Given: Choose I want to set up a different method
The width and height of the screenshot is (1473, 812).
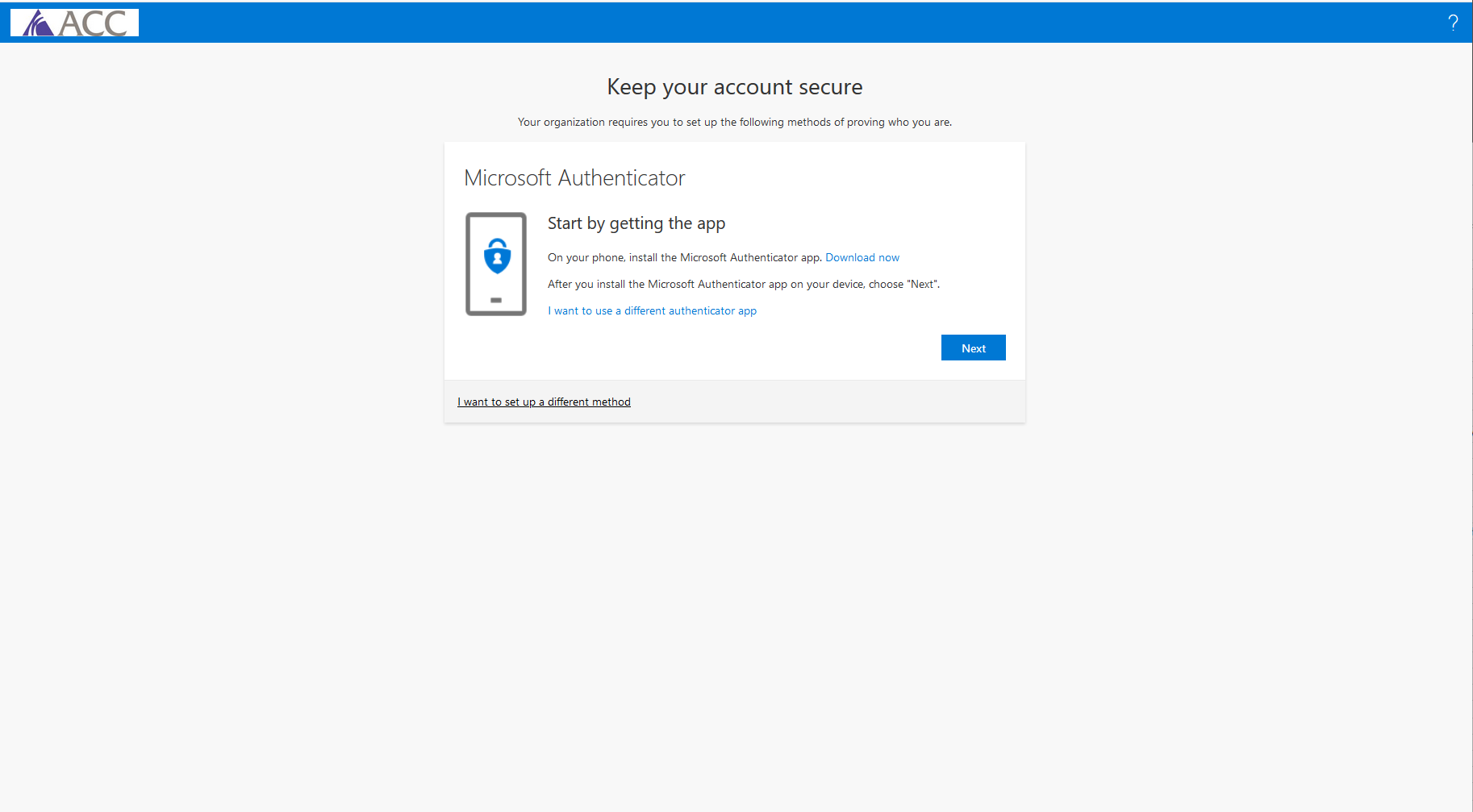Looking at the screenshot, I should point(544,402).
